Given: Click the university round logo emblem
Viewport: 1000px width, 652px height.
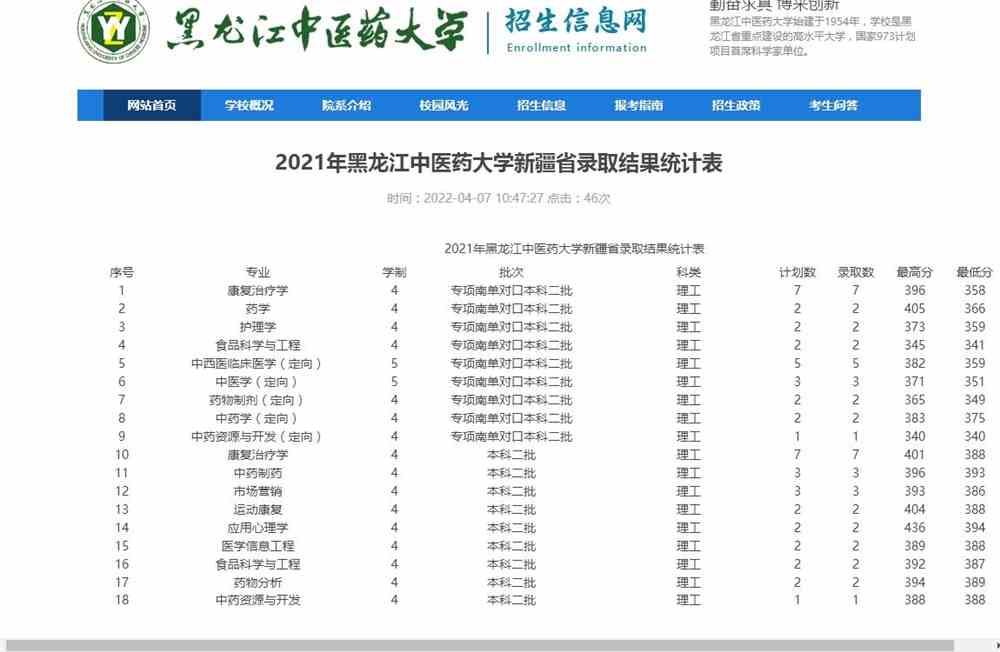Looking at the screenshot, I should click(x=114, y=30).
